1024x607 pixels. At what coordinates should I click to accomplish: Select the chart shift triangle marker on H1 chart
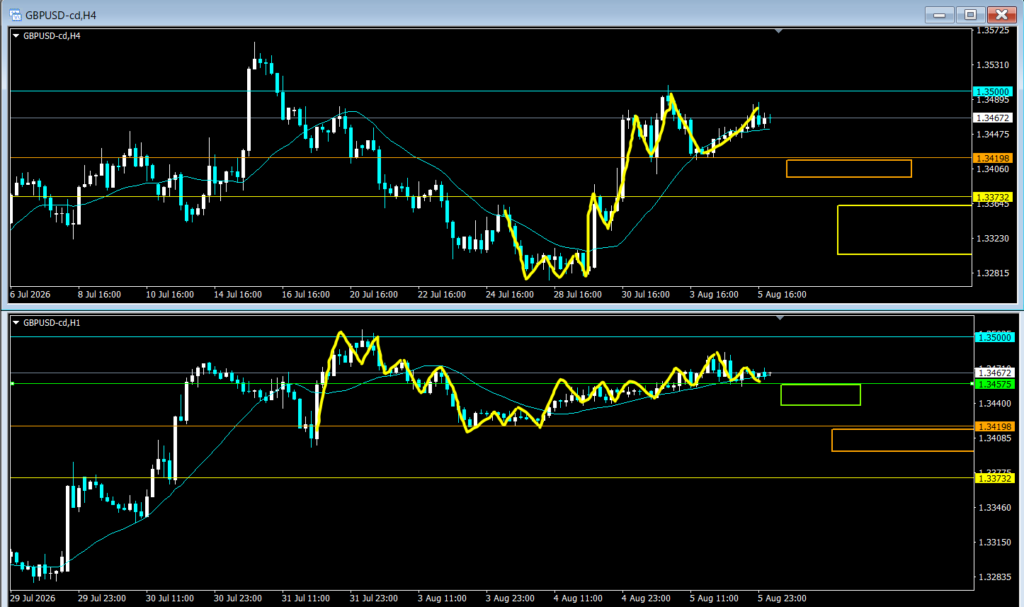(779, 318)
